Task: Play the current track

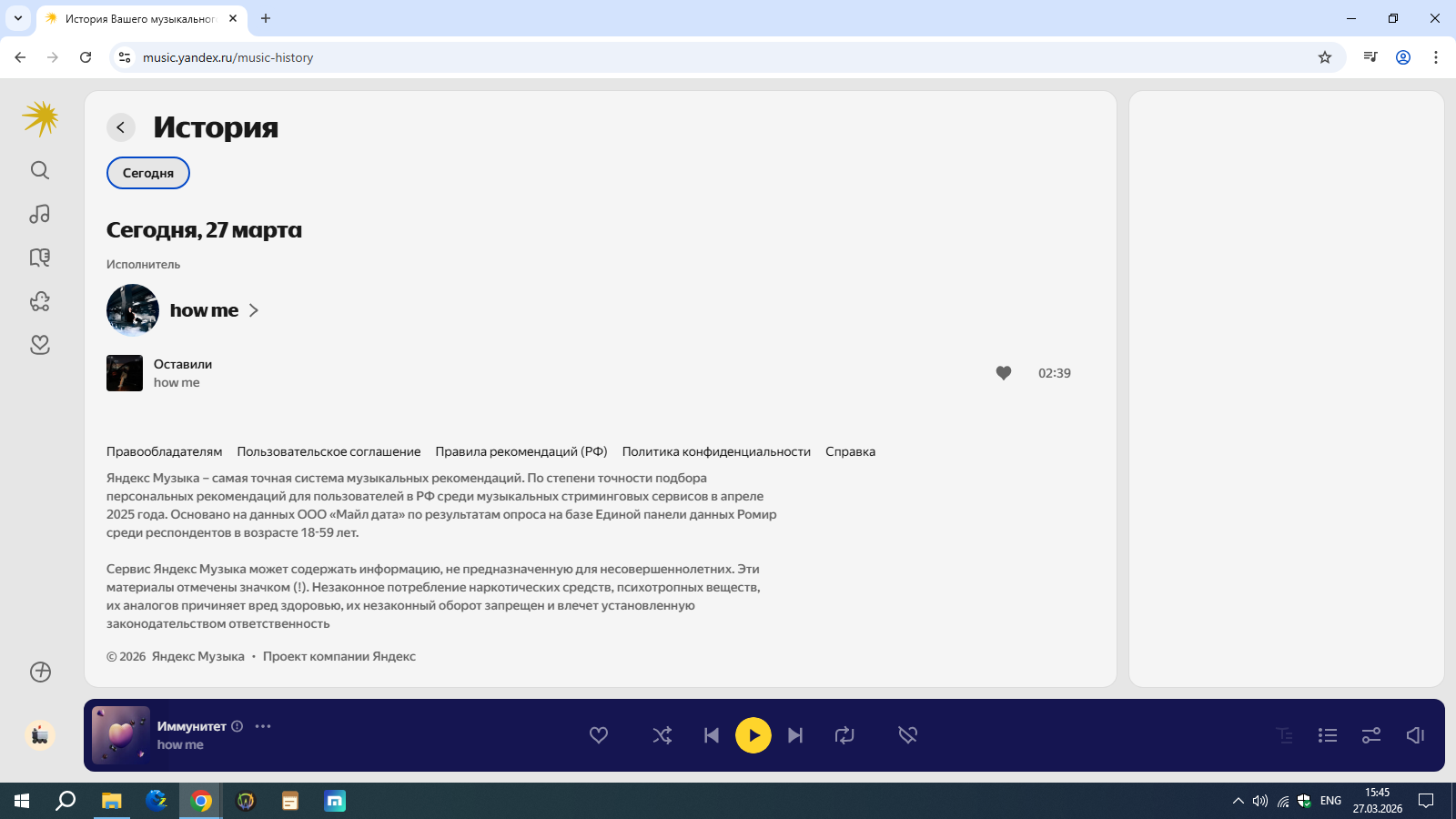Action: 753,735
